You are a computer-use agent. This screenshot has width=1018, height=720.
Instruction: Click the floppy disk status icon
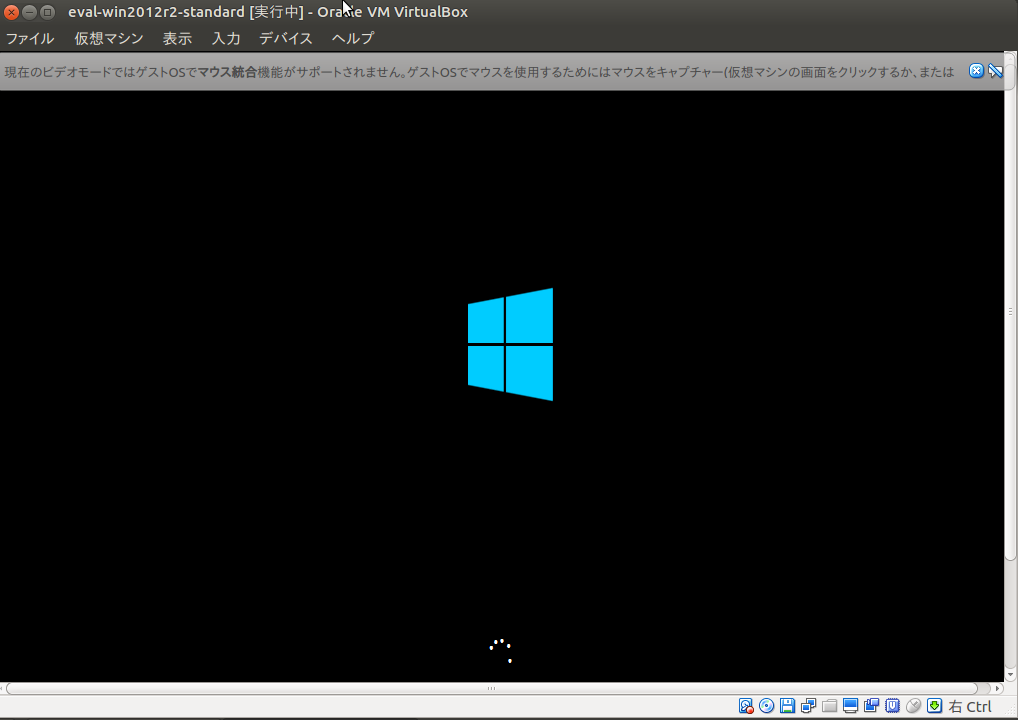pyautogui.click(x=788, y=706)
